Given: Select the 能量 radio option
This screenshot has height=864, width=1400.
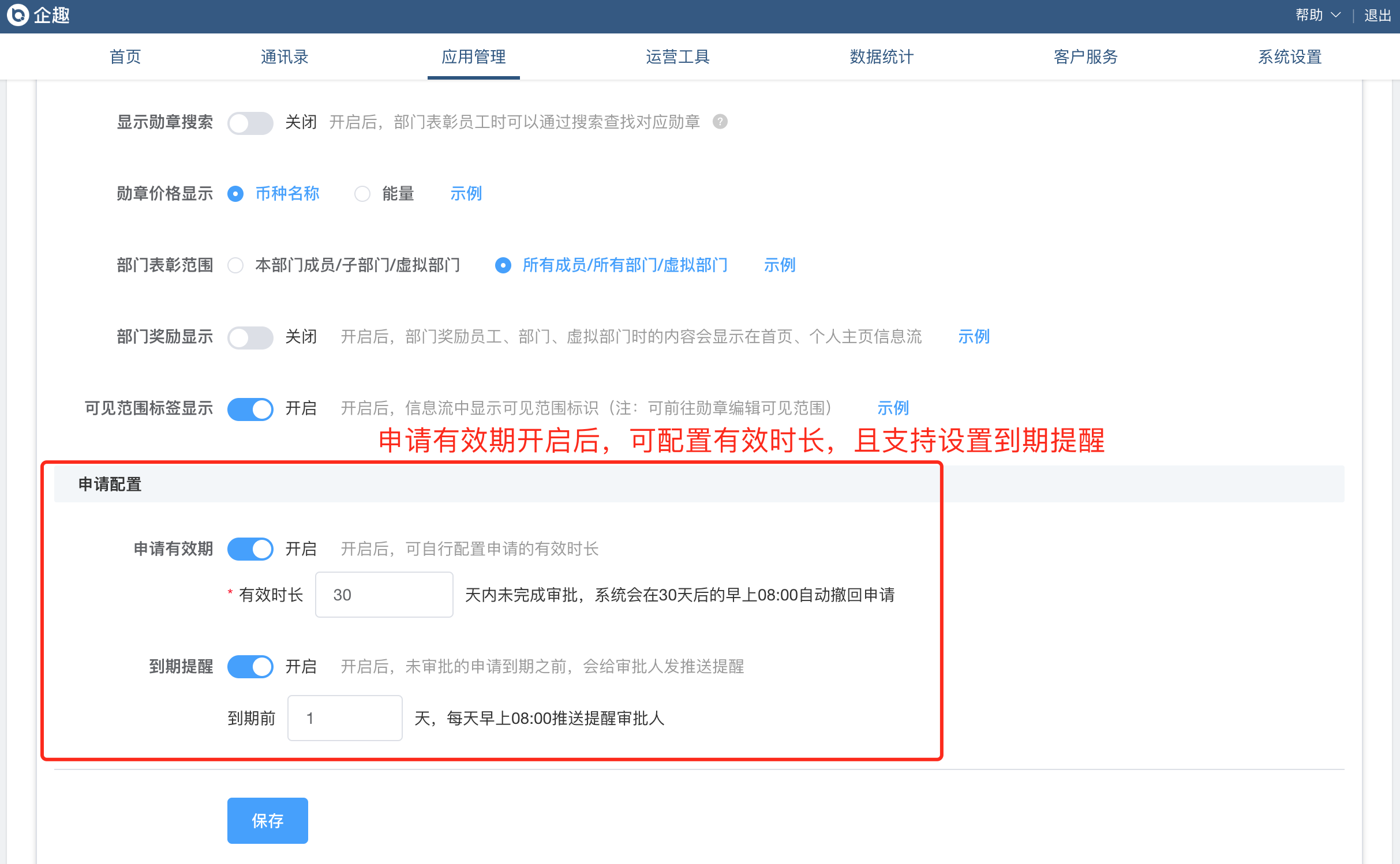Looking at the screenshot, I should 362,194.
